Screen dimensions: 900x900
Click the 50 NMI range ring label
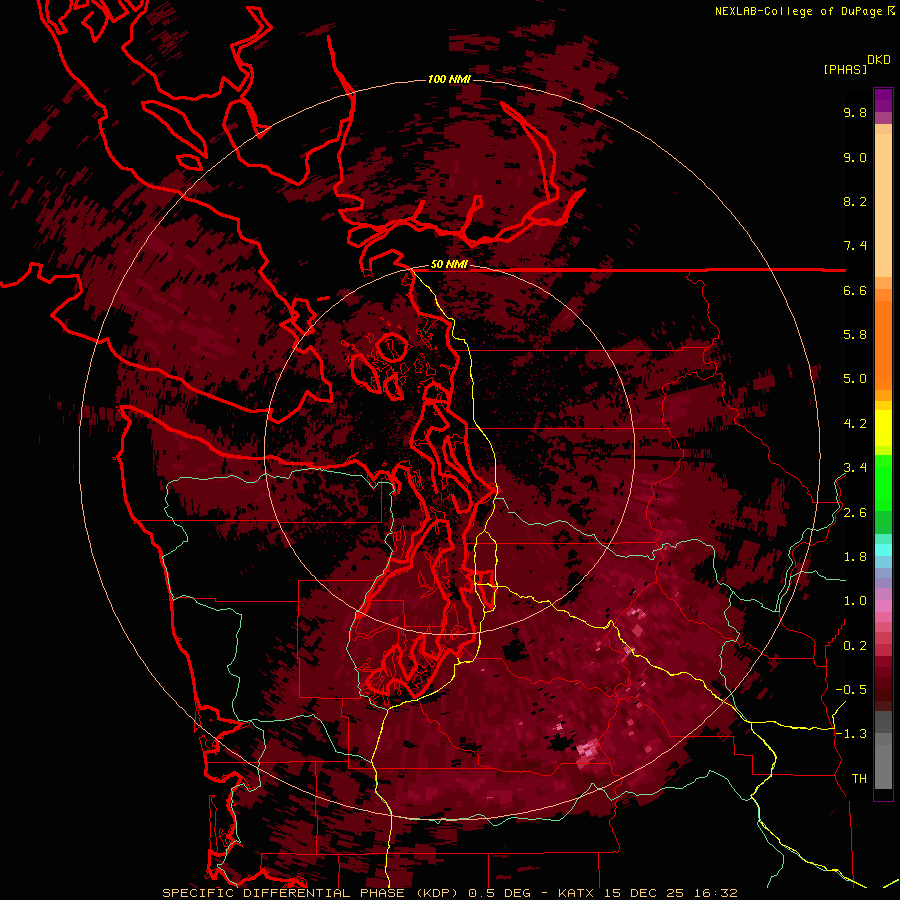(449, 265)
